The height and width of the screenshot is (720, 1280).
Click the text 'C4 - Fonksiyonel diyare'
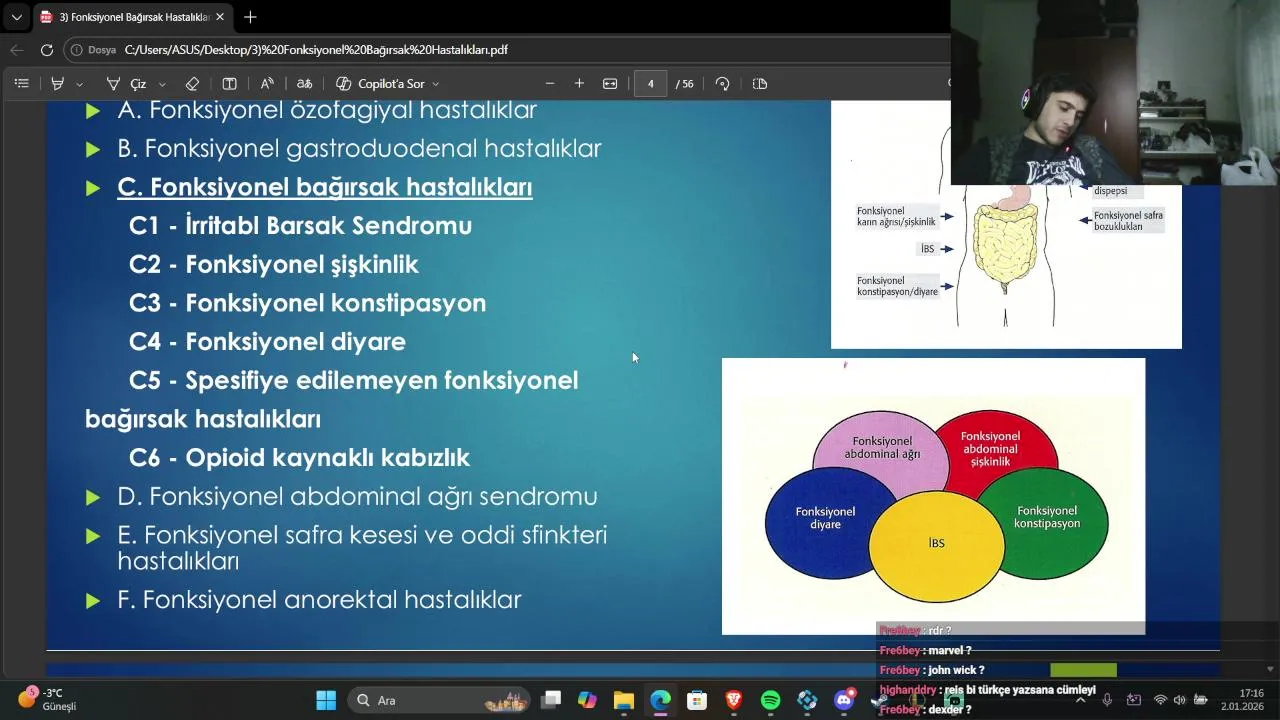point(267,342)
